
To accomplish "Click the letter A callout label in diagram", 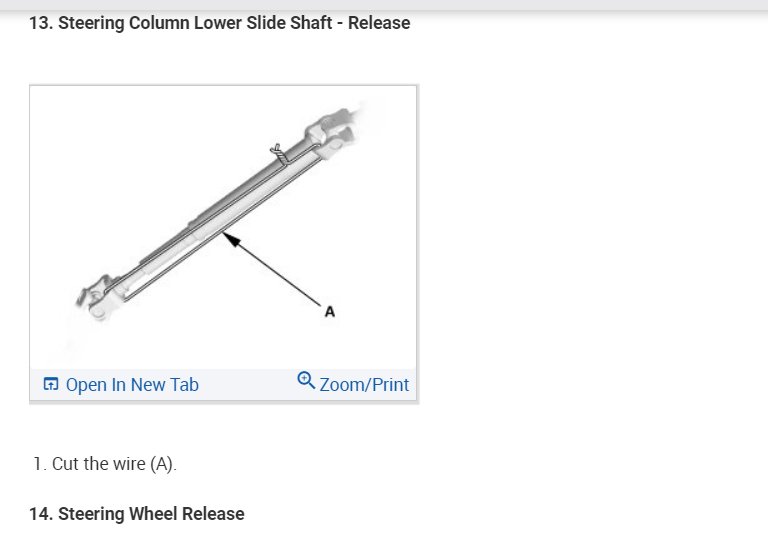I will [x=330, y=312].
